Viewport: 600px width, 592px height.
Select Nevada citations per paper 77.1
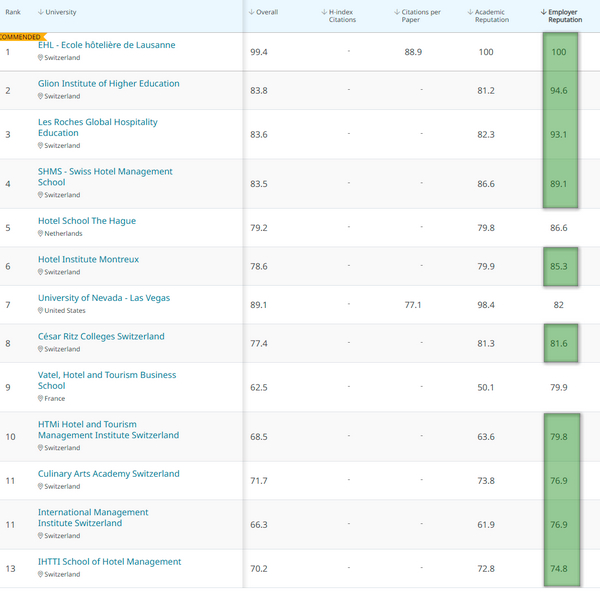413,305
